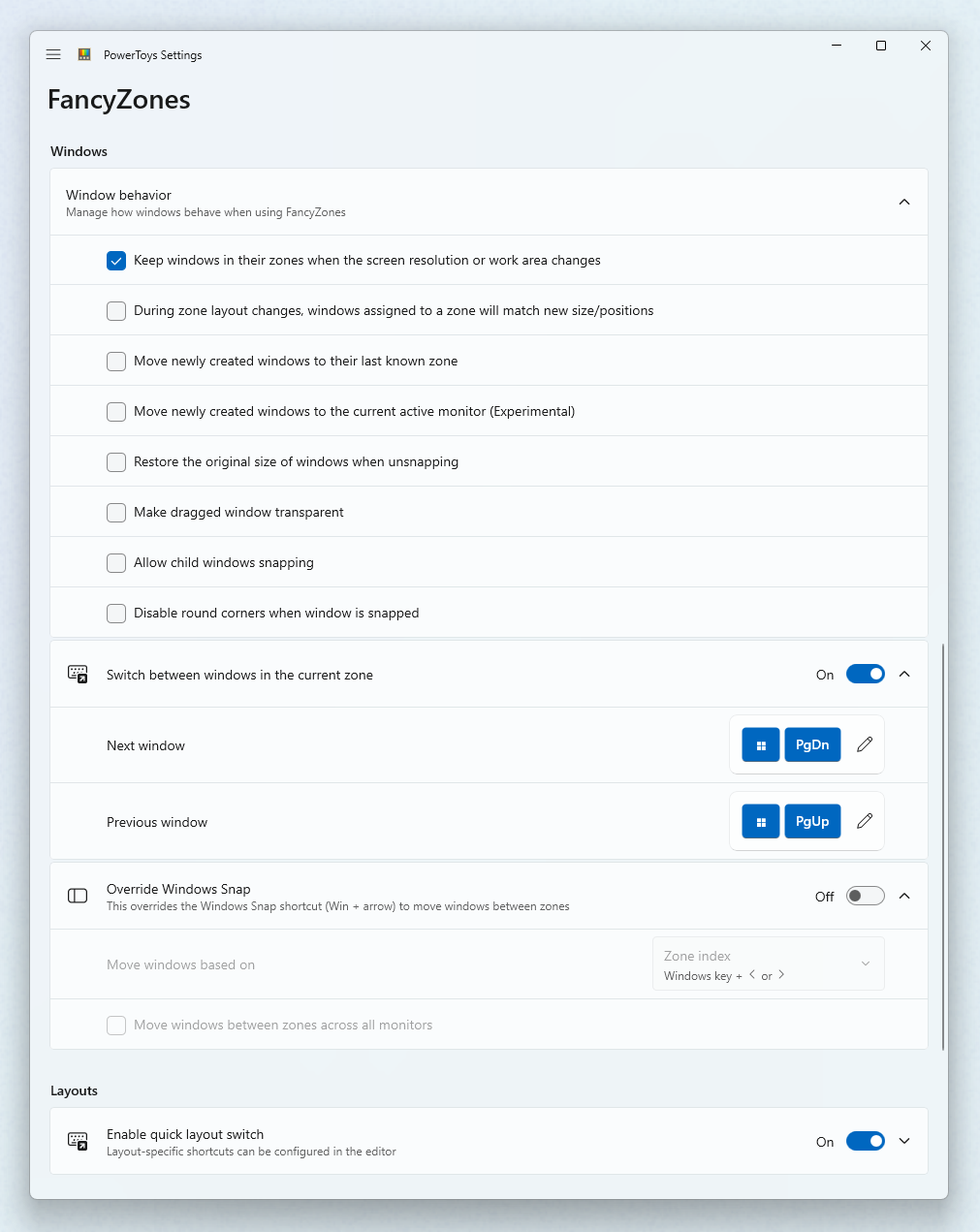The width and height of the screenshot is (980, 1232).
Task: Click the PgDn key button for Next window
Action: tap(811, 744)
